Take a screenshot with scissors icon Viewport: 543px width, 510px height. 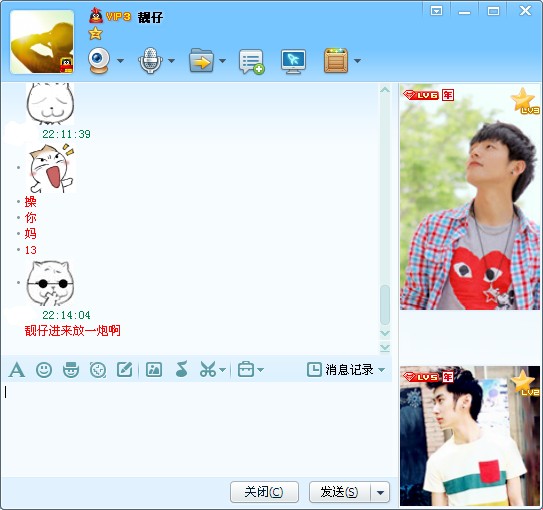[208, 369]
